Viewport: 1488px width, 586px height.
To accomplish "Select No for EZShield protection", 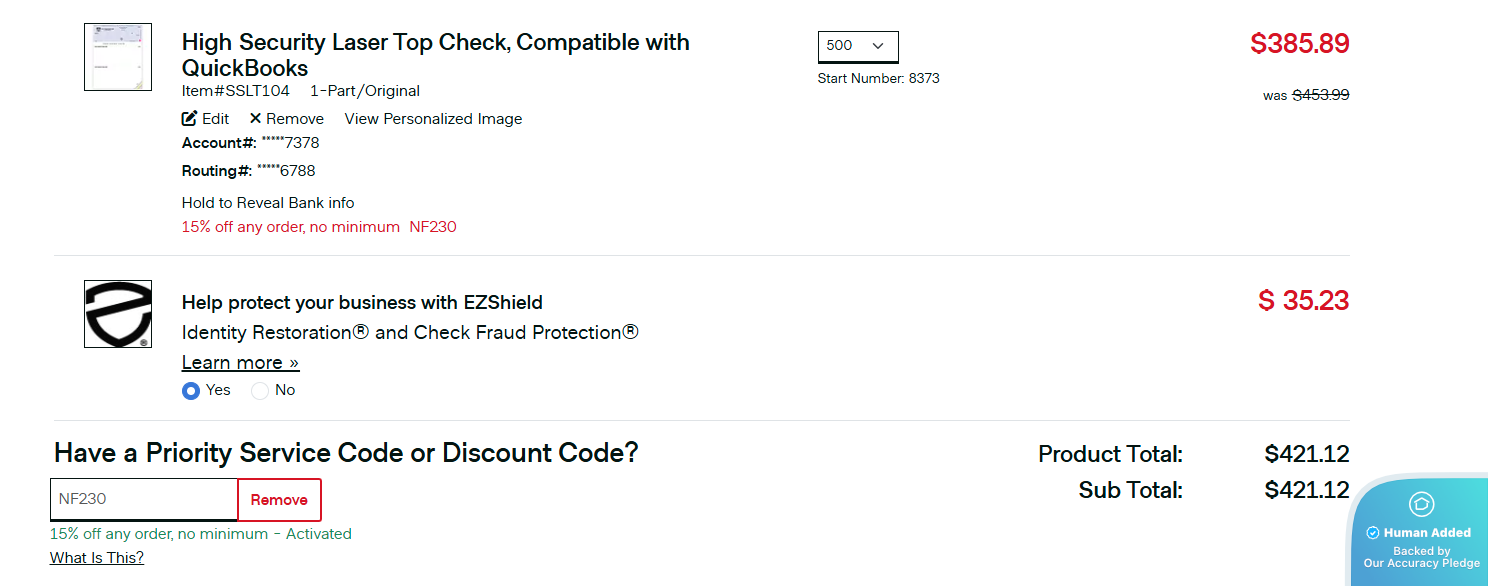I will (x=260, y=391).
